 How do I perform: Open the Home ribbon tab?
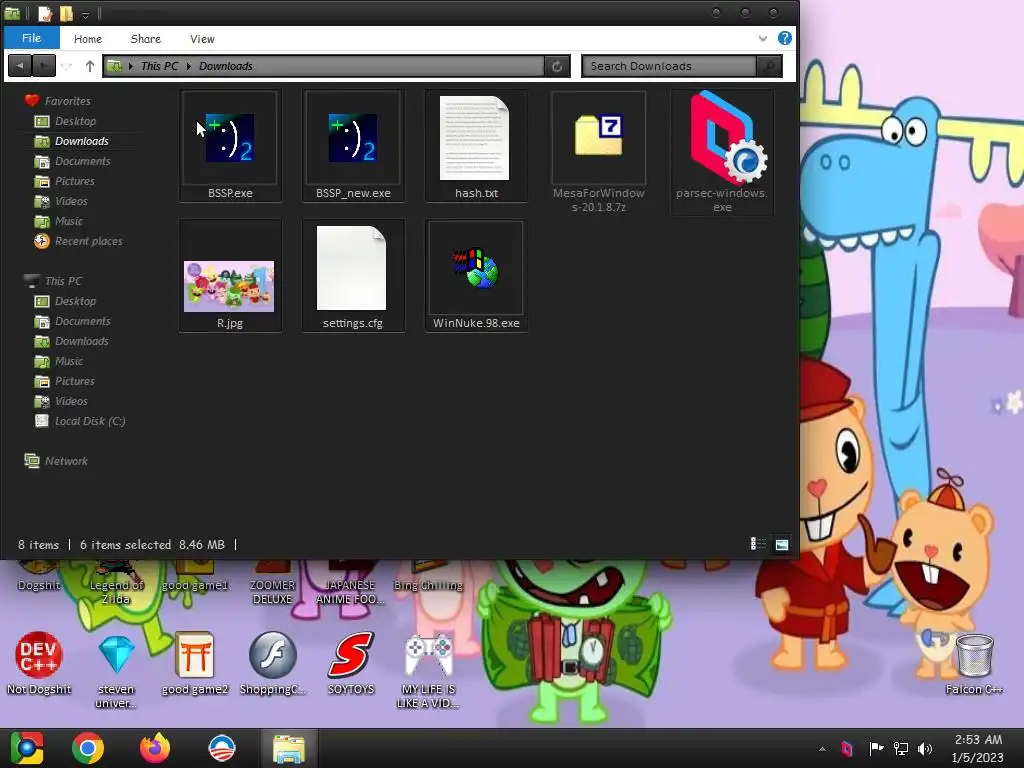point(88,39)
